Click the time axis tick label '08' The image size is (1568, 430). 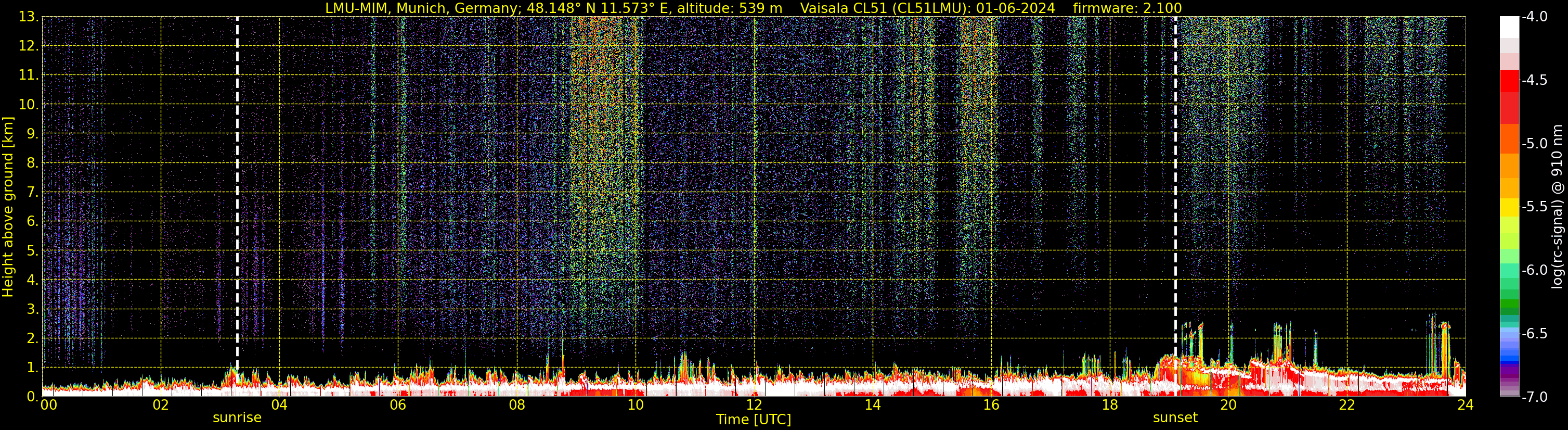click(517, 406)
